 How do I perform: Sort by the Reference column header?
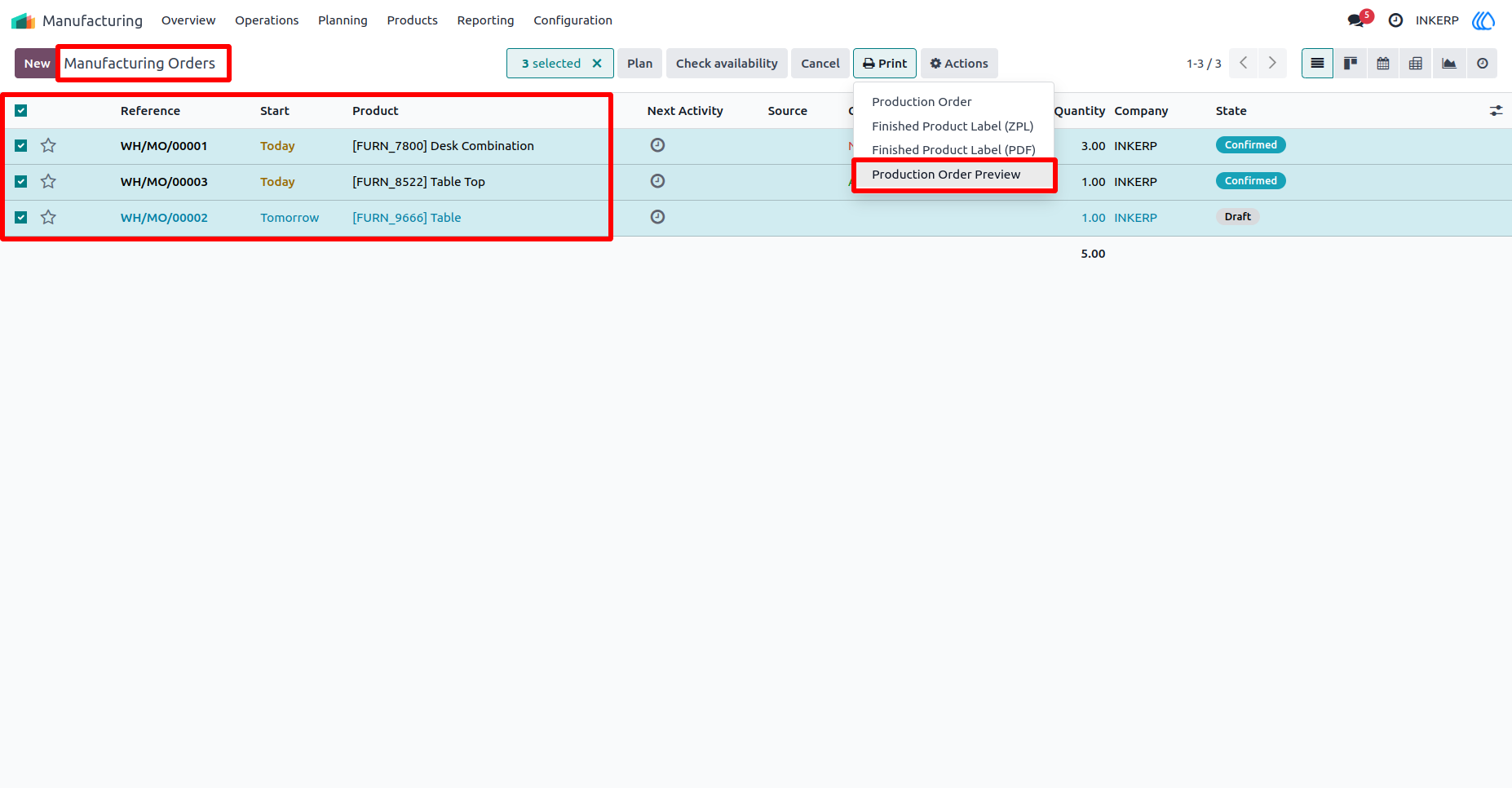[x=150, y=111]
